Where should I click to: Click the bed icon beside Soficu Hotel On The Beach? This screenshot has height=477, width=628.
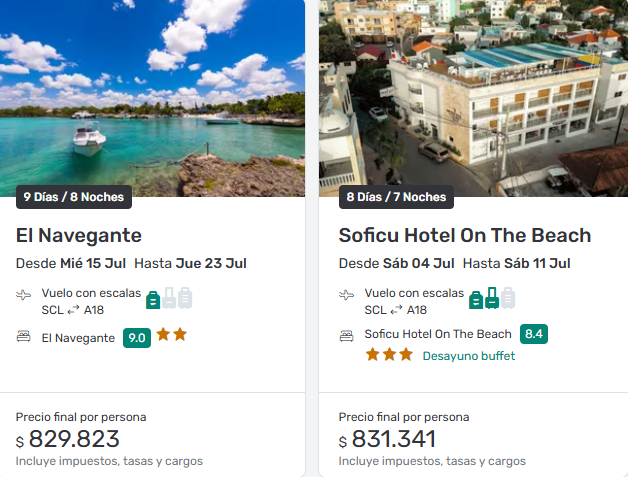click(x=347, y=335)
